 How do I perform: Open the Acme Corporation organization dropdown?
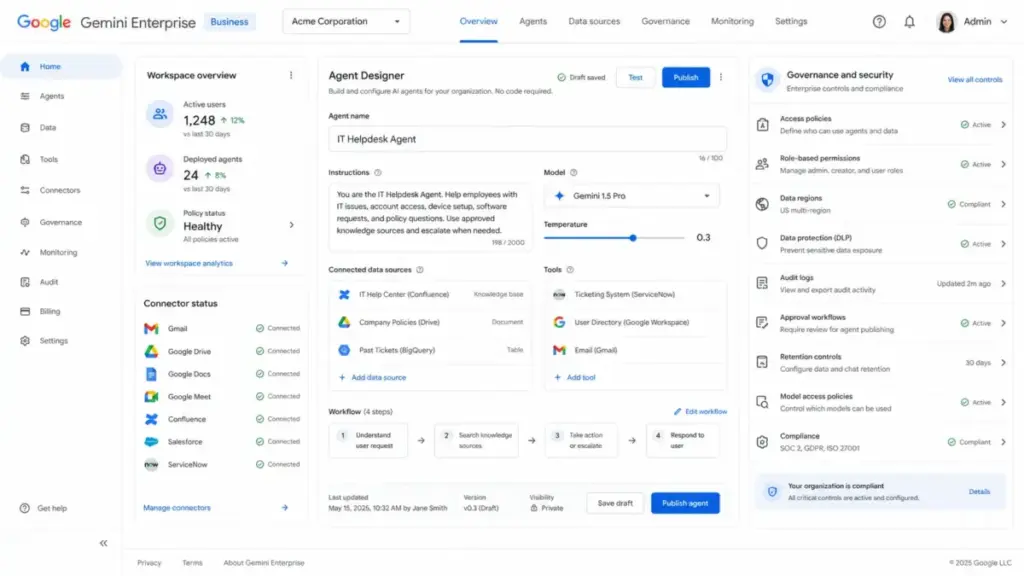coord(346,22)
